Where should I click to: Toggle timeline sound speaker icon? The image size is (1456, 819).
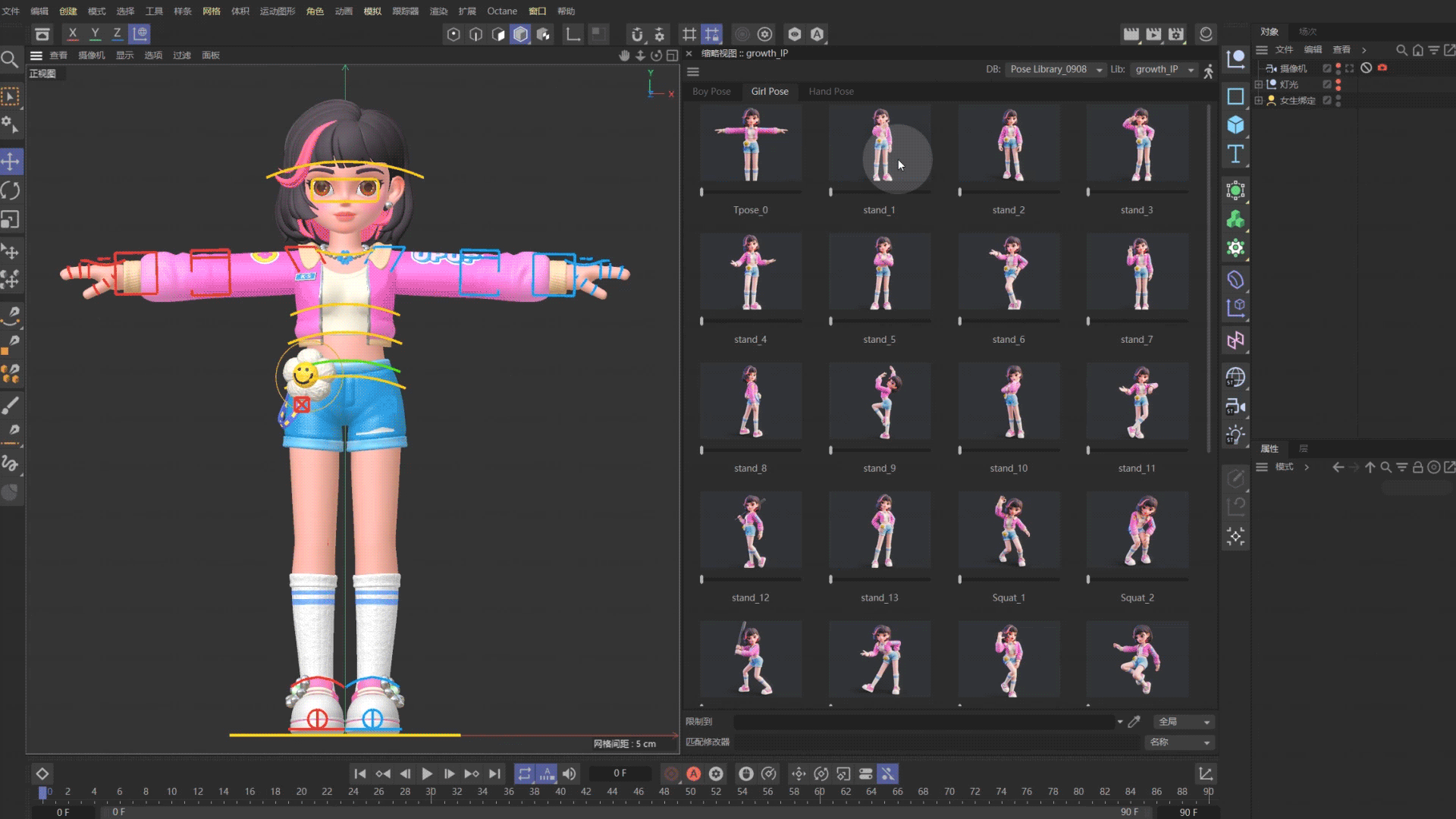[x=570, y=773]
